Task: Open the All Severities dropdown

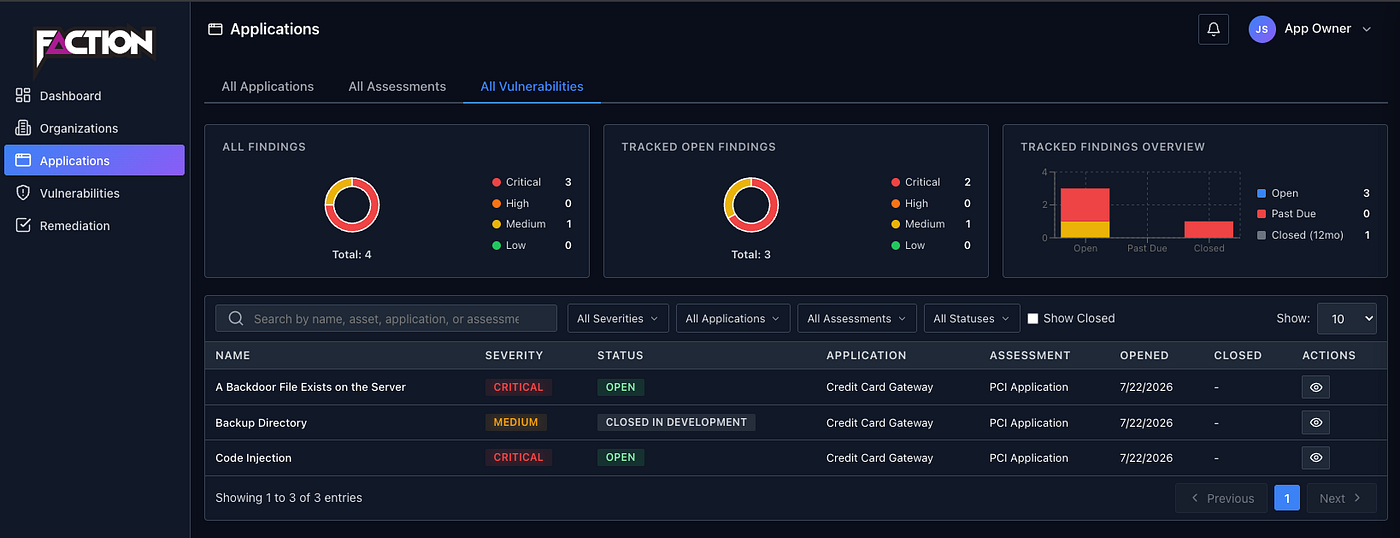Action: click(618, 318)
